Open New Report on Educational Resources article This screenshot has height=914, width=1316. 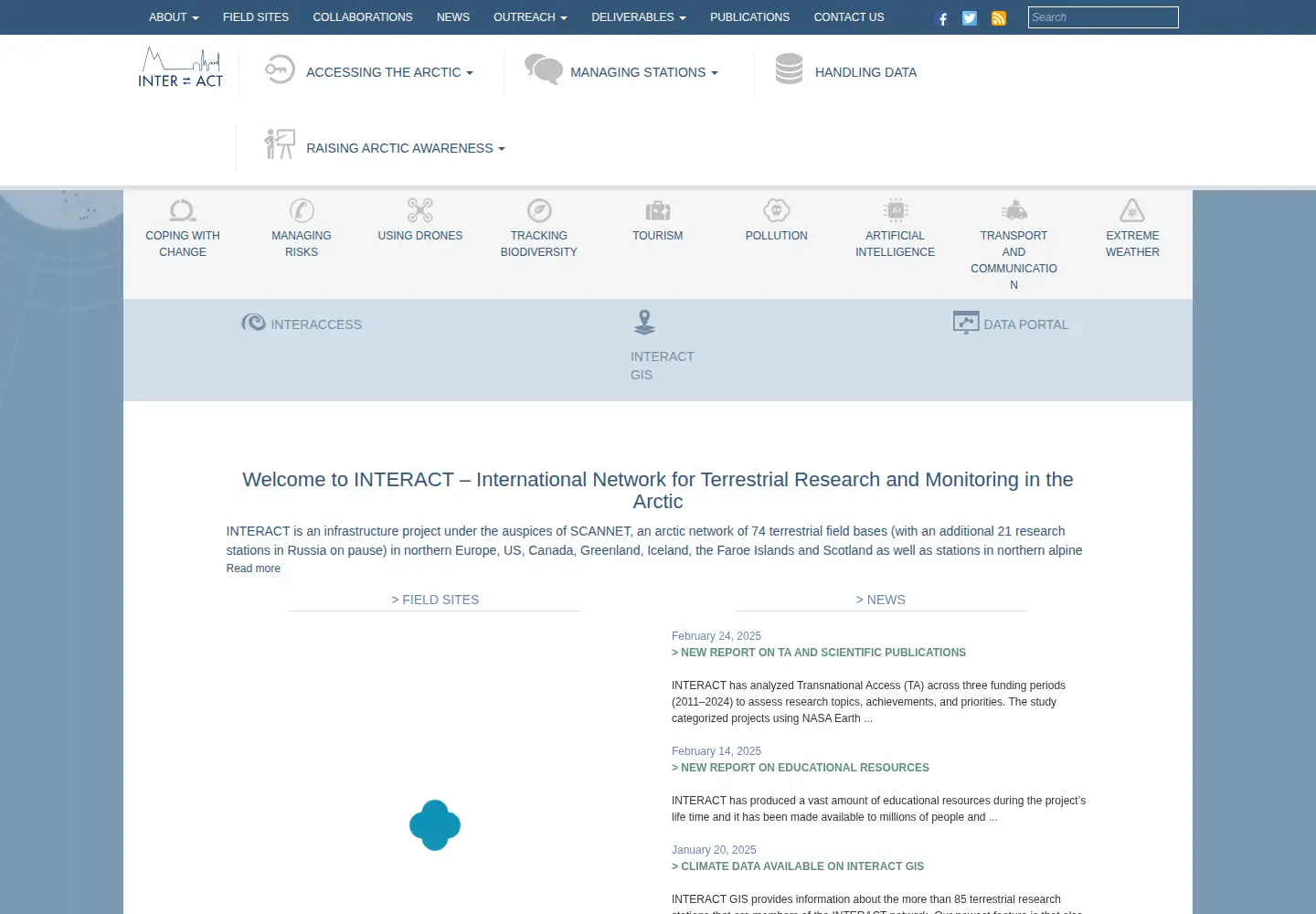coord(801,768)
